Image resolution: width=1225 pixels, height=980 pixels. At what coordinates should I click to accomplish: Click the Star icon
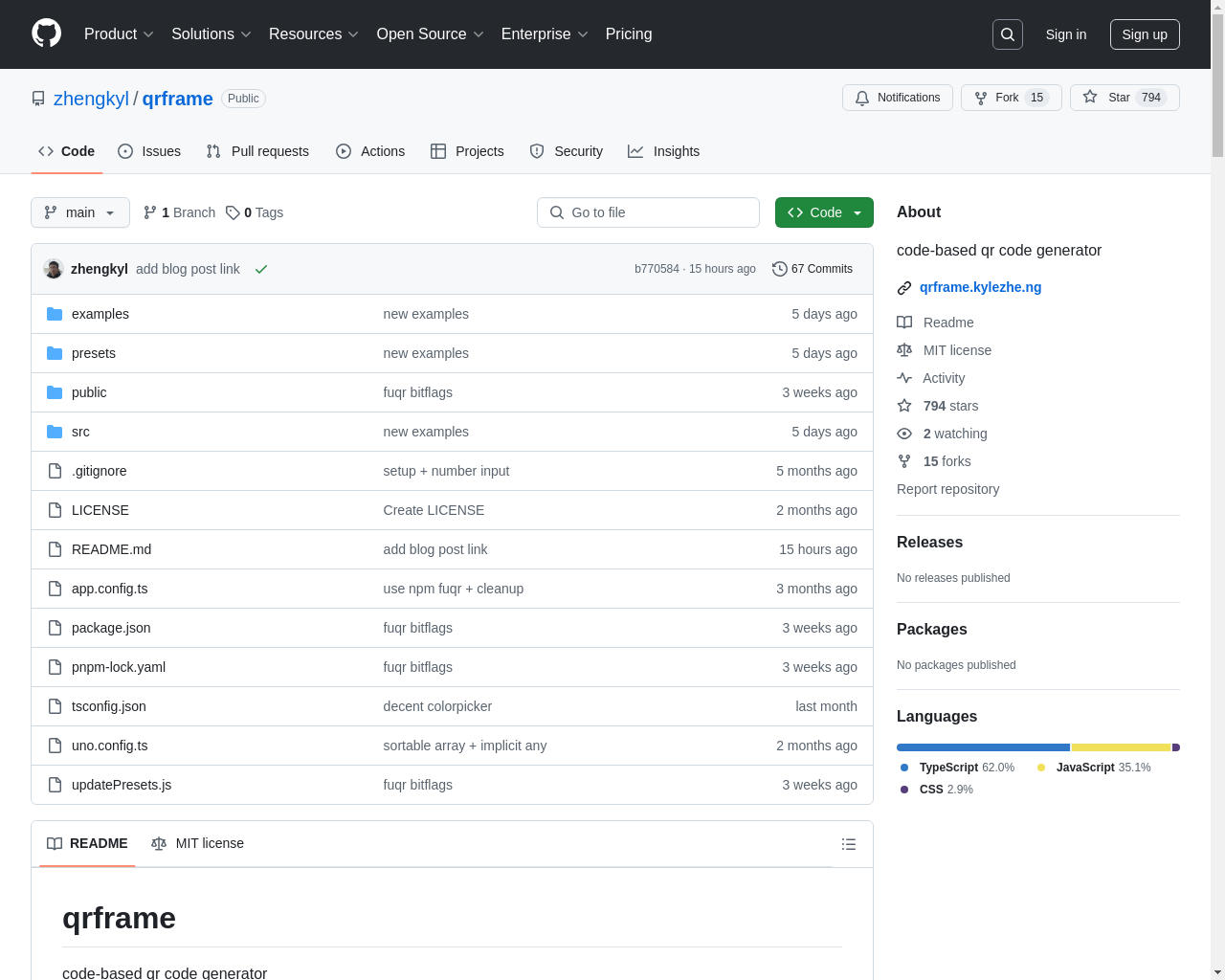pos(1090,97)
